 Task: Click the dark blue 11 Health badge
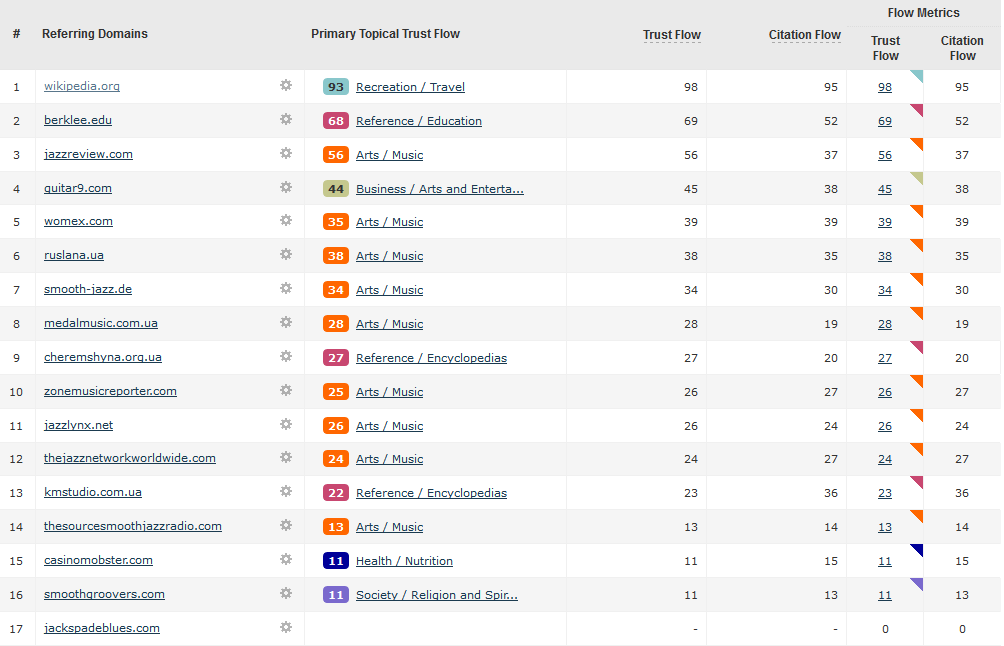(336, 561)
